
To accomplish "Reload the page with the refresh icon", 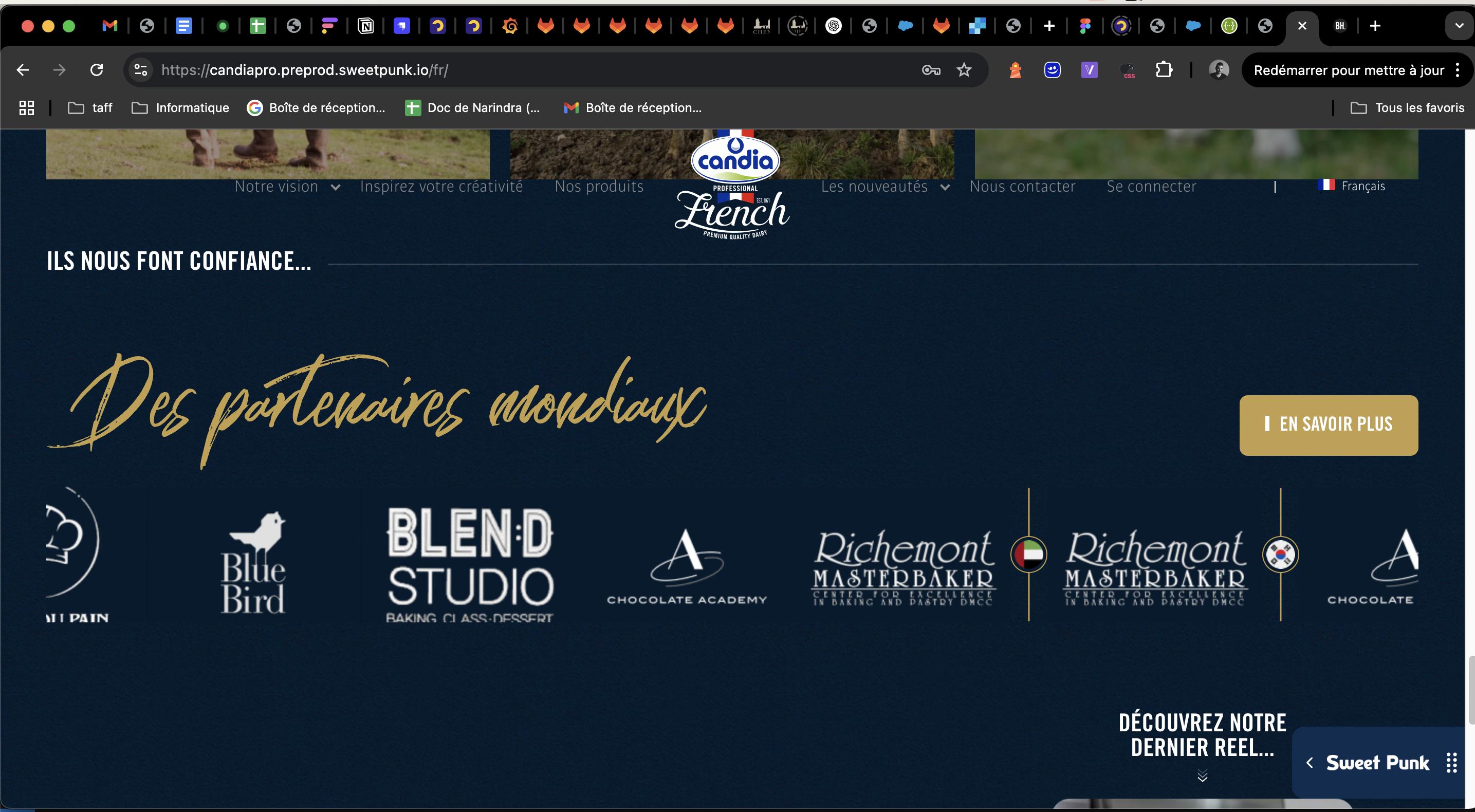I will click(x=97, y=70).
